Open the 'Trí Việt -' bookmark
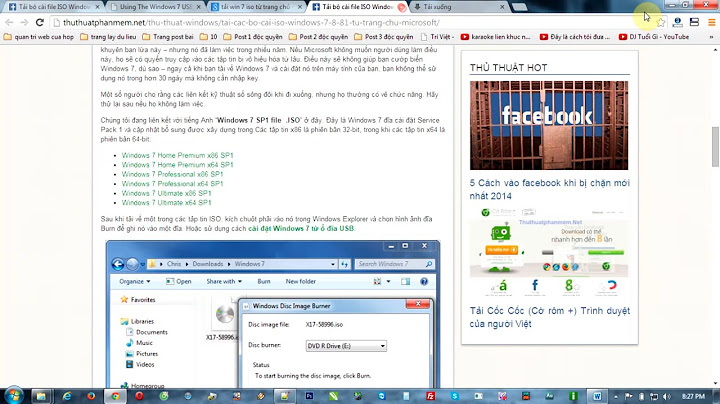720x404 pixels. tap(438, 37)
